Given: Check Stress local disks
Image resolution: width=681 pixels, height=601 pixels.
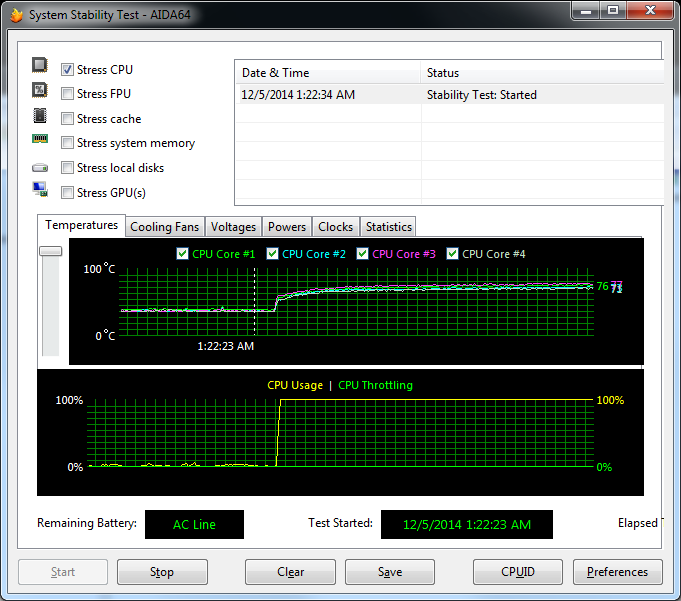Looking at the screenshot, I should 67,168.
